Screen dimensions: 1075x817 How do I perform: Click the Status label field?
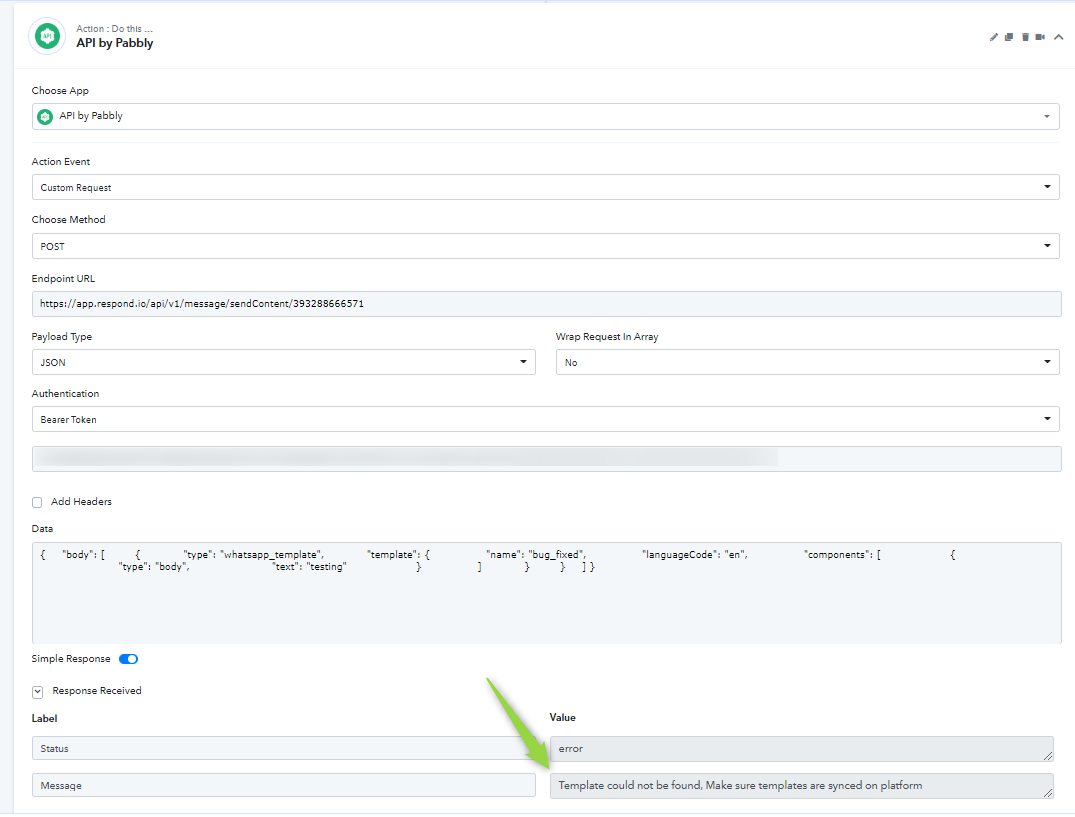point(284,748)
